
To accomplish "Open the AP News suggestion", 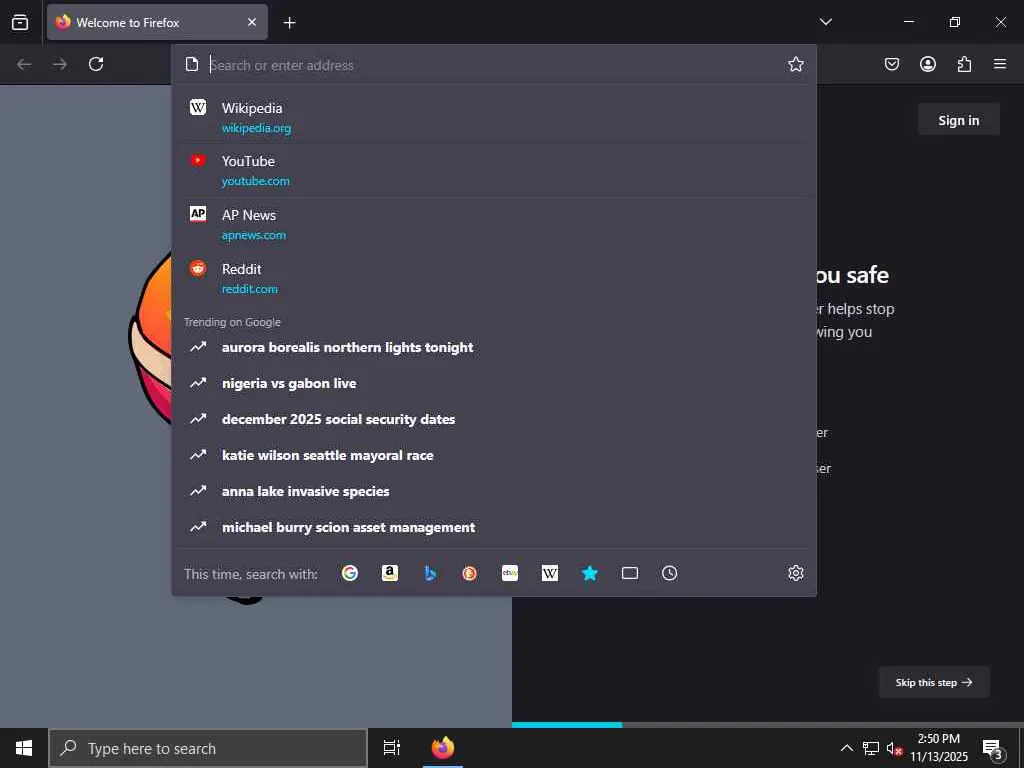I will 494,224.
